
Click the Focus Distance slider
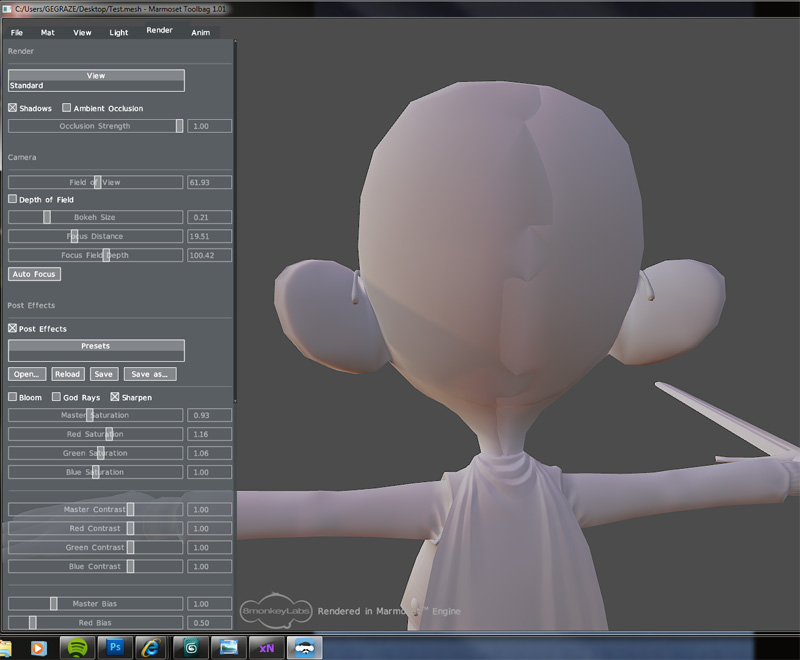click(95, 236)
